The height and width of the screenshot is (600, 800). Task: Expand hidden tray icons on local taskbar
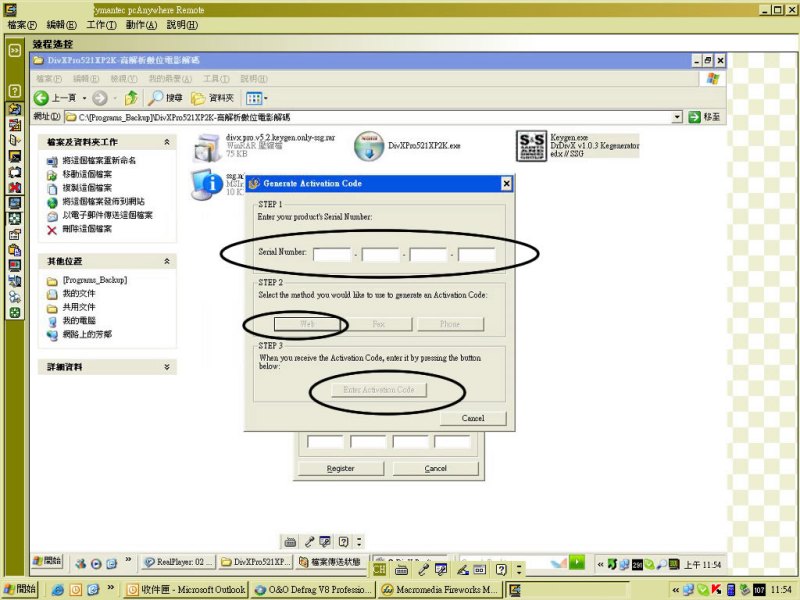point(676,590)
